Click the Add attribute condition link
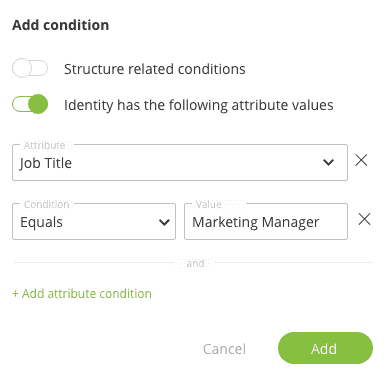The width and height of the screenshot is (385, 377). pos(82,294)
